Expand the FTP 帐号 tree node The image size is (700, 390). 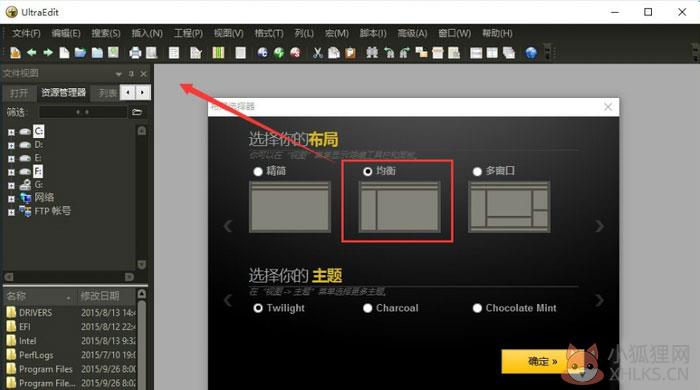(x=11, y=212)
